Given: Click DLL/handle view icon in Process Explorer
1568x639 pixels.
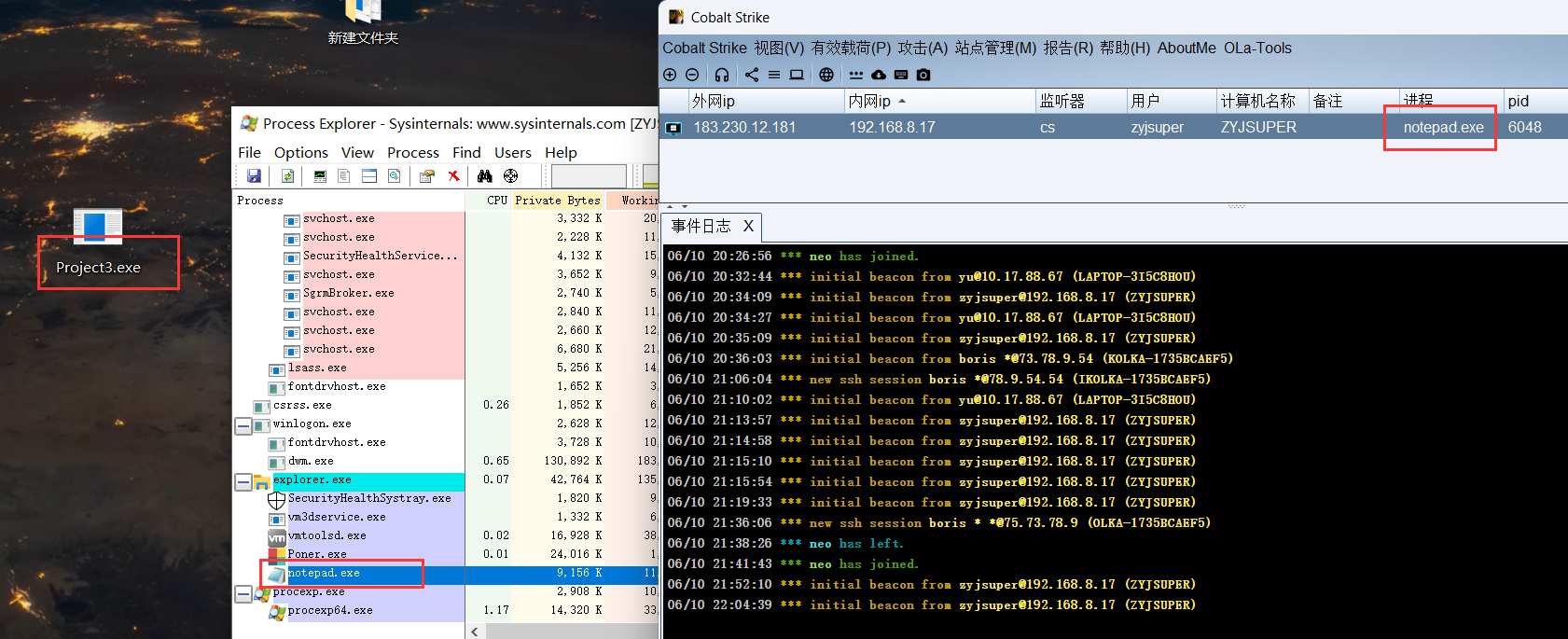Looking at the screenshot, I should point(394,175).
